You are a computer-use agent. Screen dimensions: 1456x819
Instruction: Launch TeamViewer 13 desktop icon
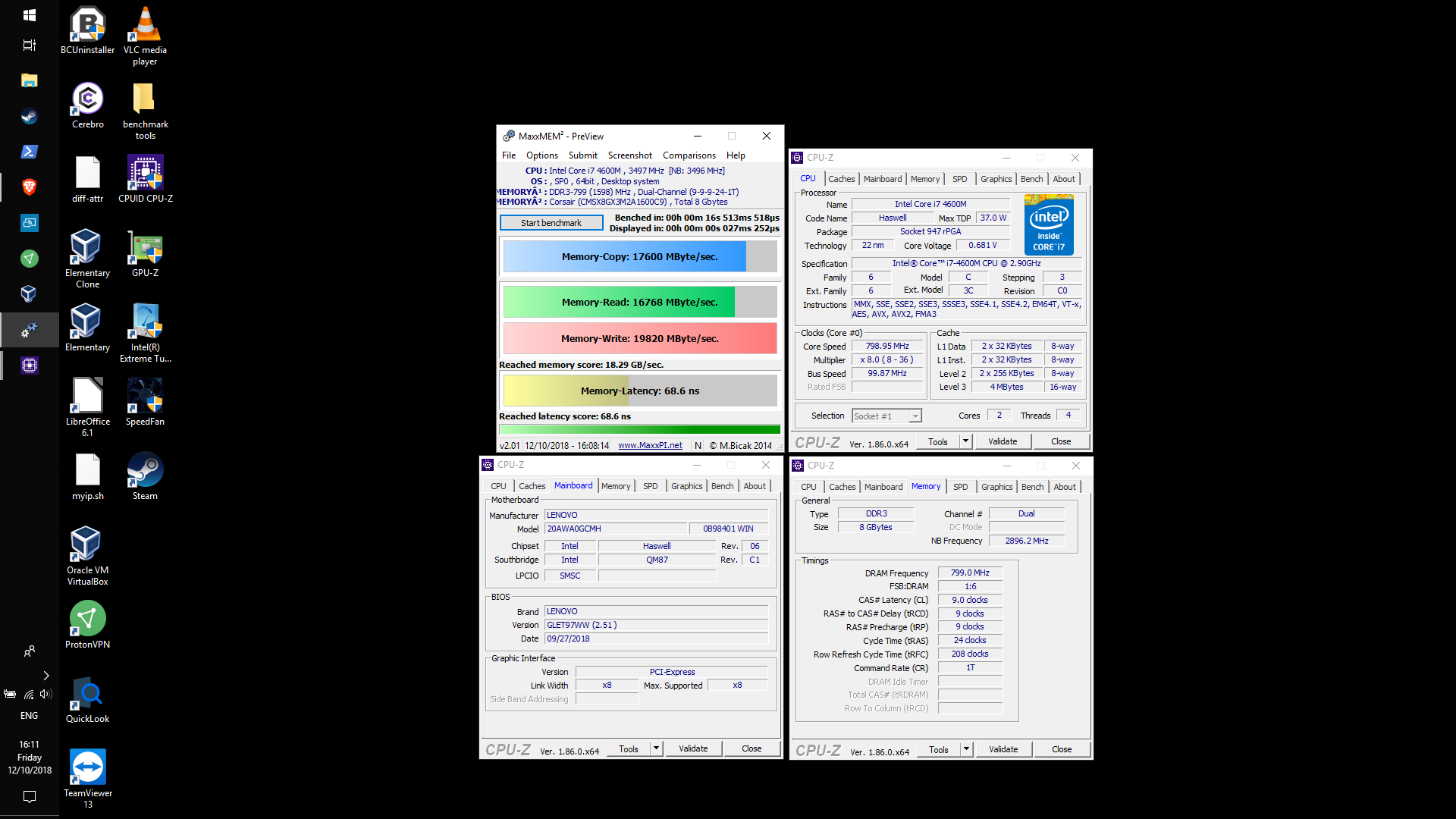coord(87,779)
